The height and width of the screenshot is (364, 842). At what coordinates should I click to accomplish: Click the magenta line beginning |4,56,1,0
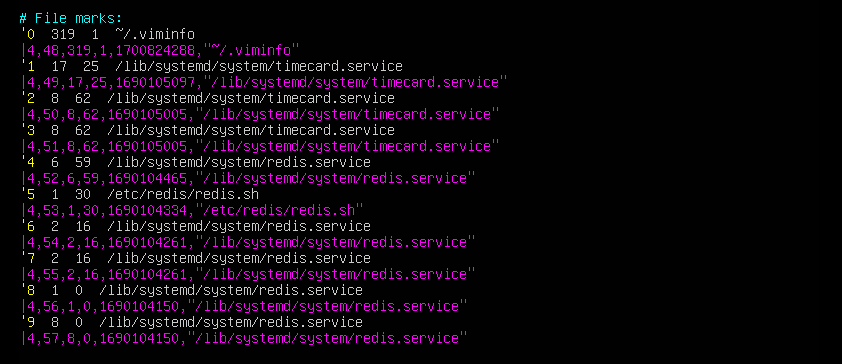(244, 307)
